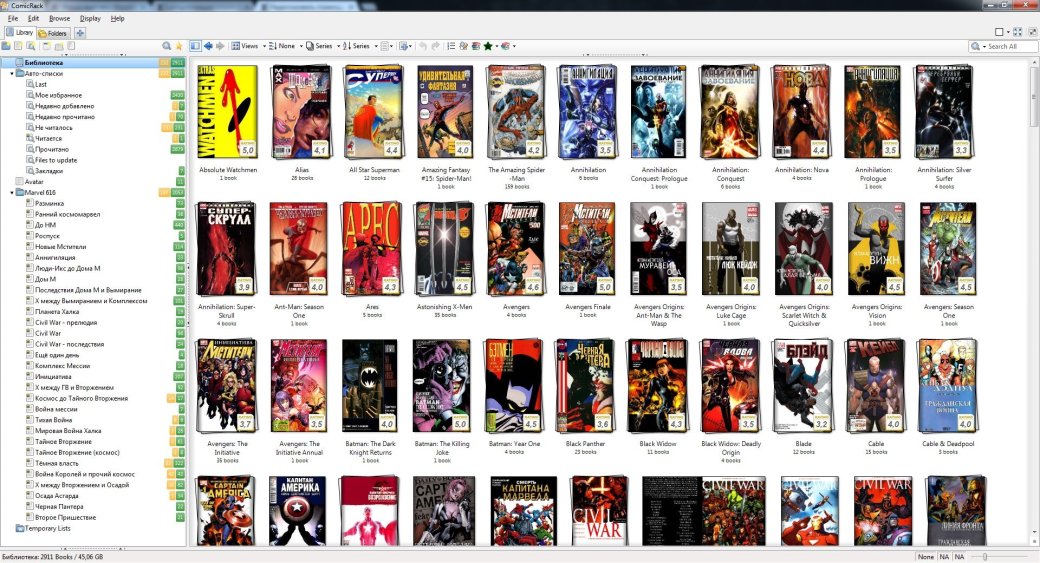Select the Недавно добавлено list
This screenshot has width=1040, height=563.
pyautogui.click(x=64, y=106)
